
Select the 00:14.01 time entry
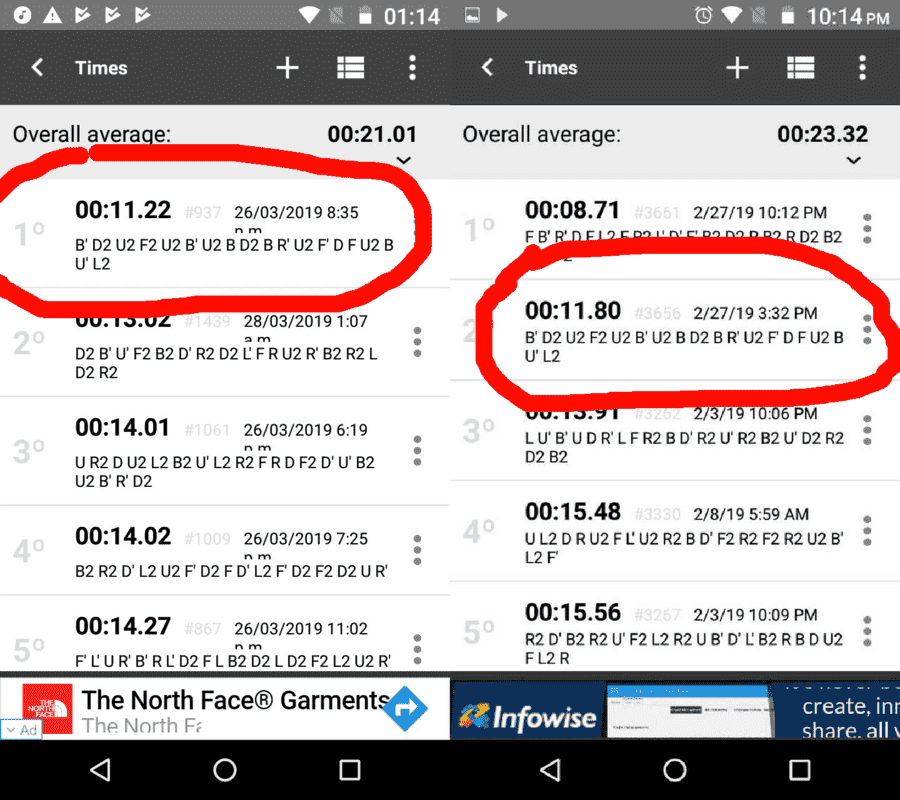click(x=224, y=451)
